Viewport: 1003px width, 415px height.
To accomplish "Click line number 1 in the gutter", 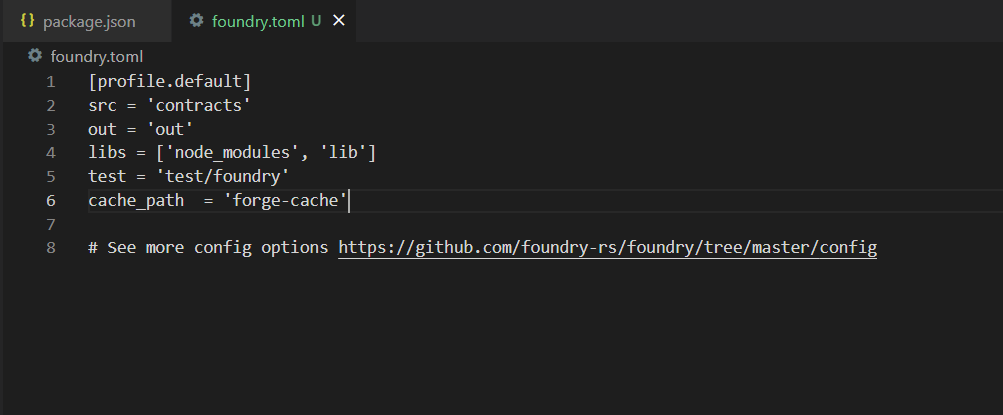I will click(x=51, y=82).
